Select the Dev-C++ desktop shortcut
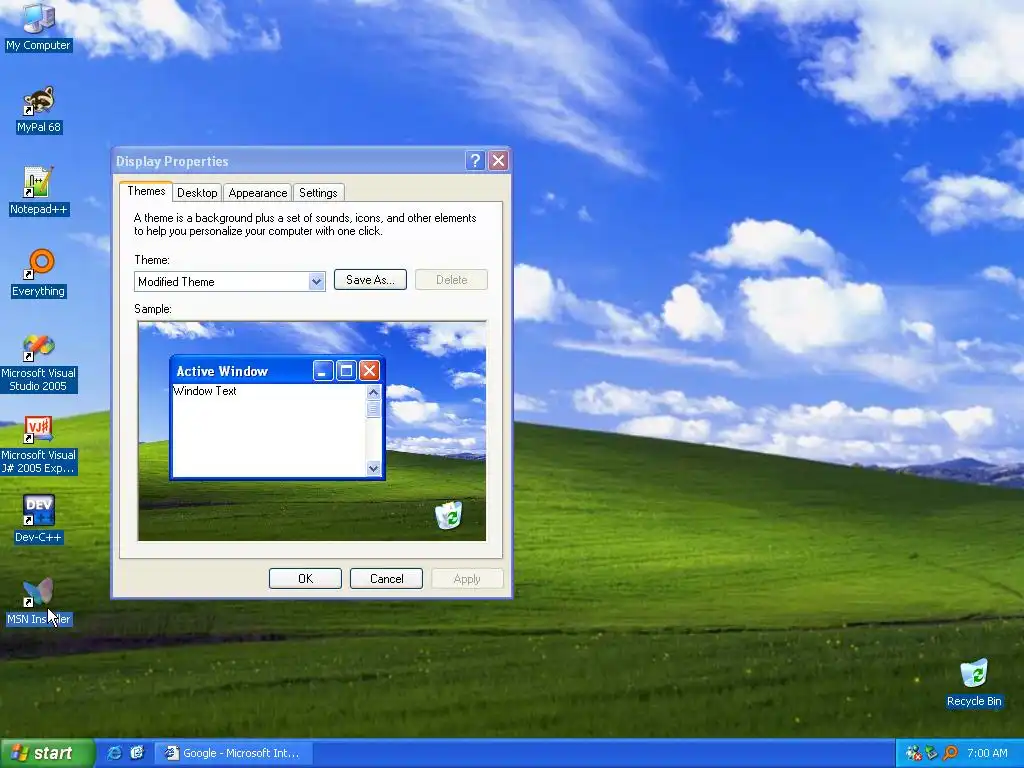 click(x=39, y=519)
